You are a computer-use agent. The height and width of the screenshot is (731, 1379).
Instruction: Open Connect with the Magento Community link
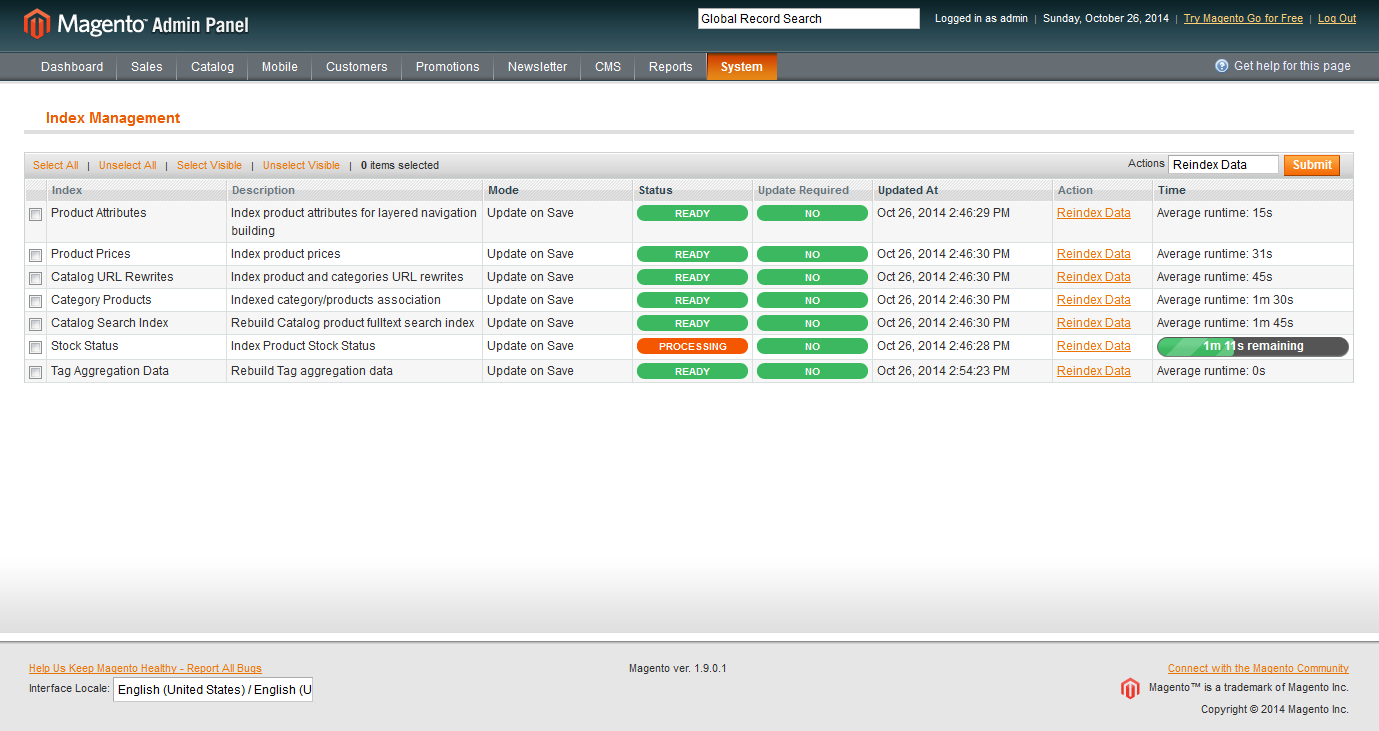(1258, 668)
